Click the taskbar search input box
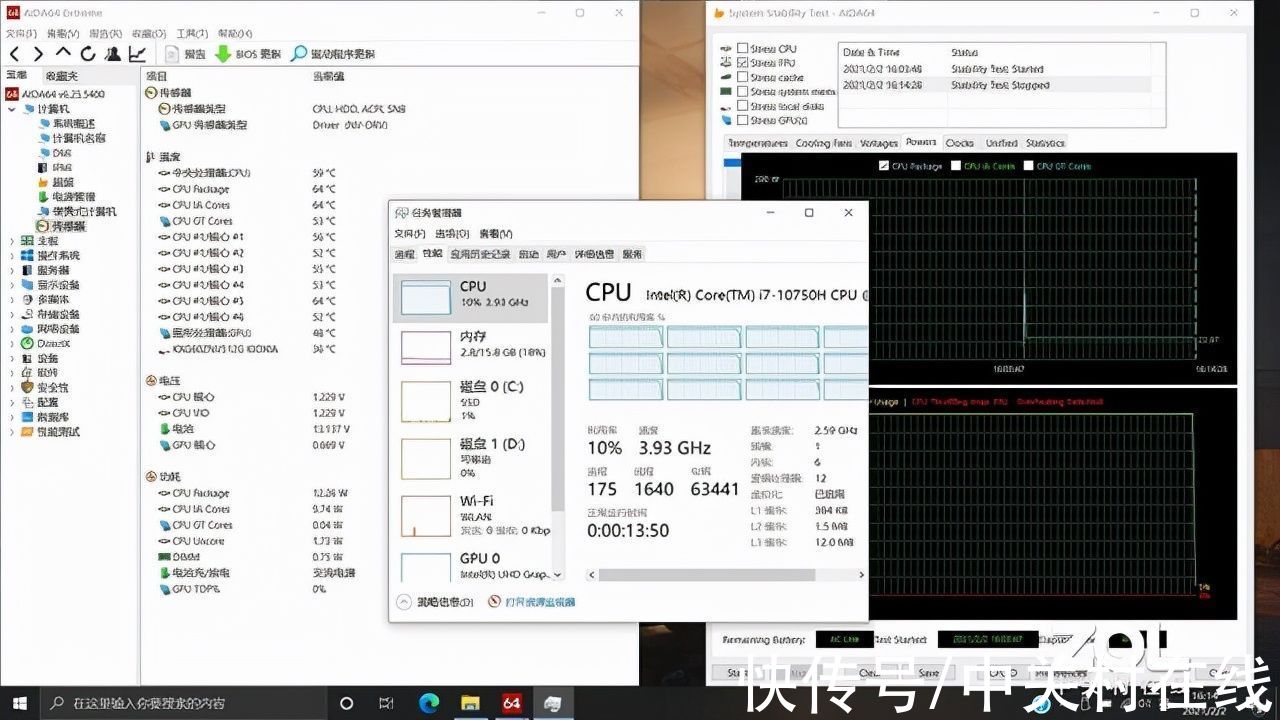1280x720 pixels. pyautogui.click(x=184, y=703)
